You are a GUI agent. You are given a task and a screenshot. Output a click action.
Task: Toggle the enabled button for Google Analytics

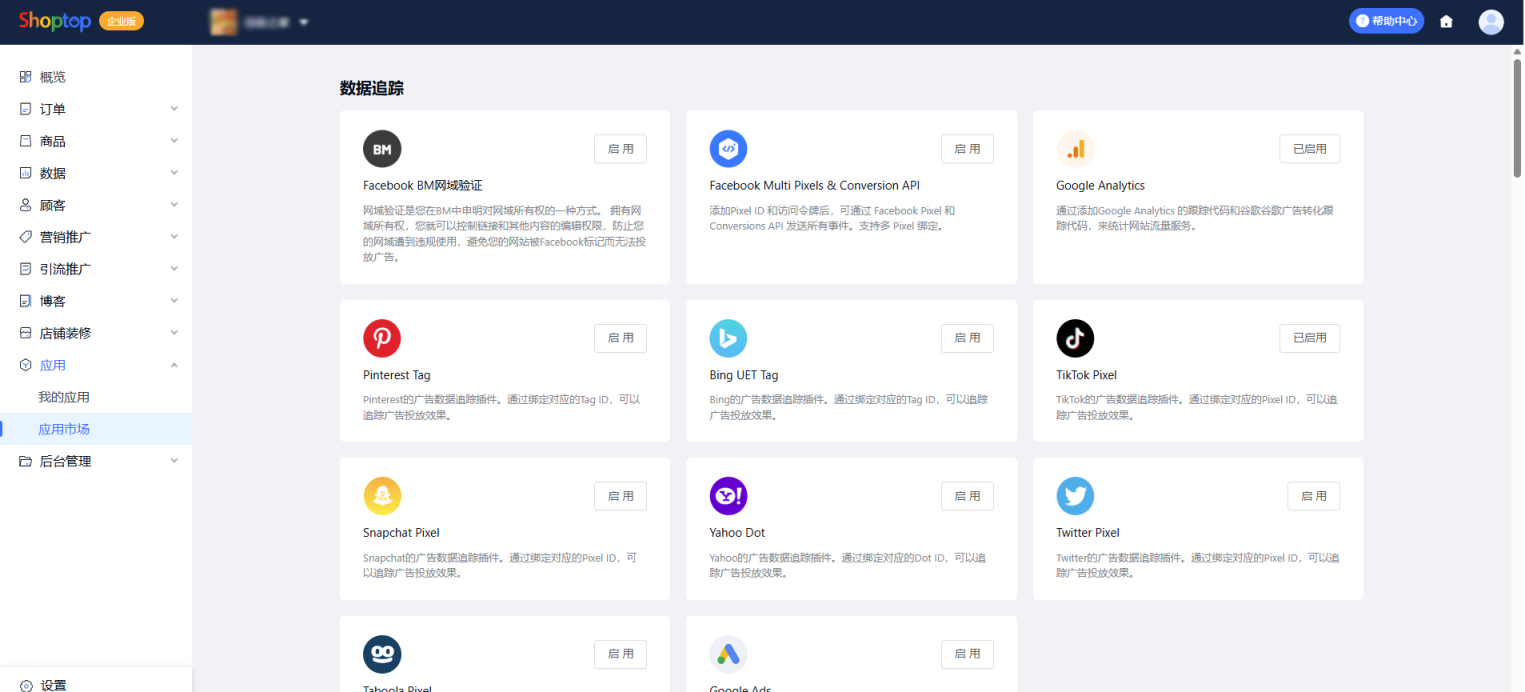(x=1309, y=149)
